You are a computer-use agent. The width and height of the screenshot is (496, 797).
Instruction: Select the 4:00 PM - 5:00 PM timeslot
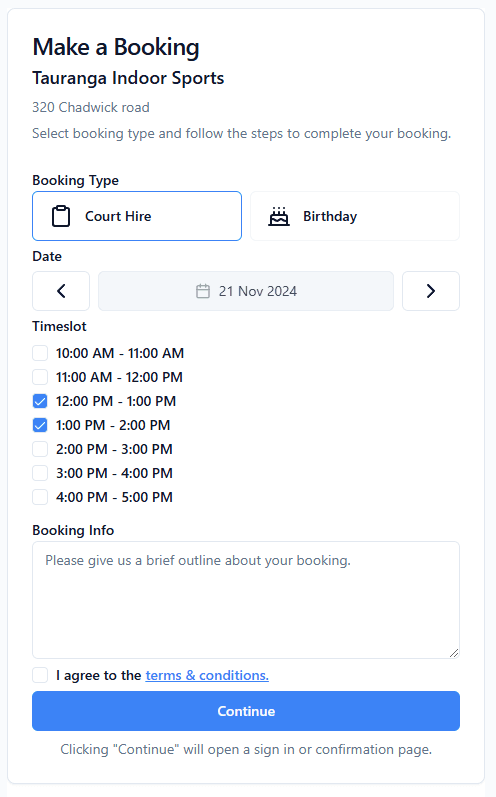coord(40,497)
